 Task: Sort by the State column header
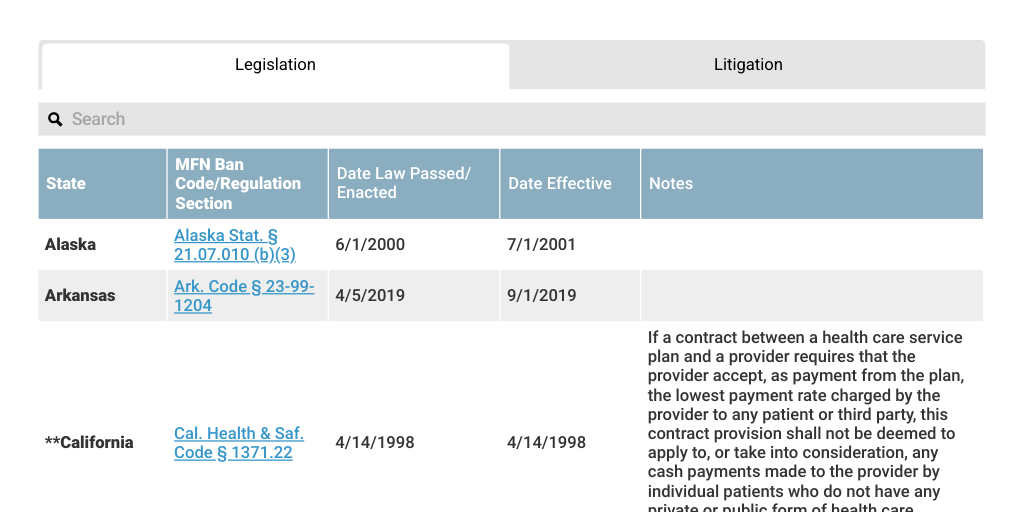pos(66,184)
